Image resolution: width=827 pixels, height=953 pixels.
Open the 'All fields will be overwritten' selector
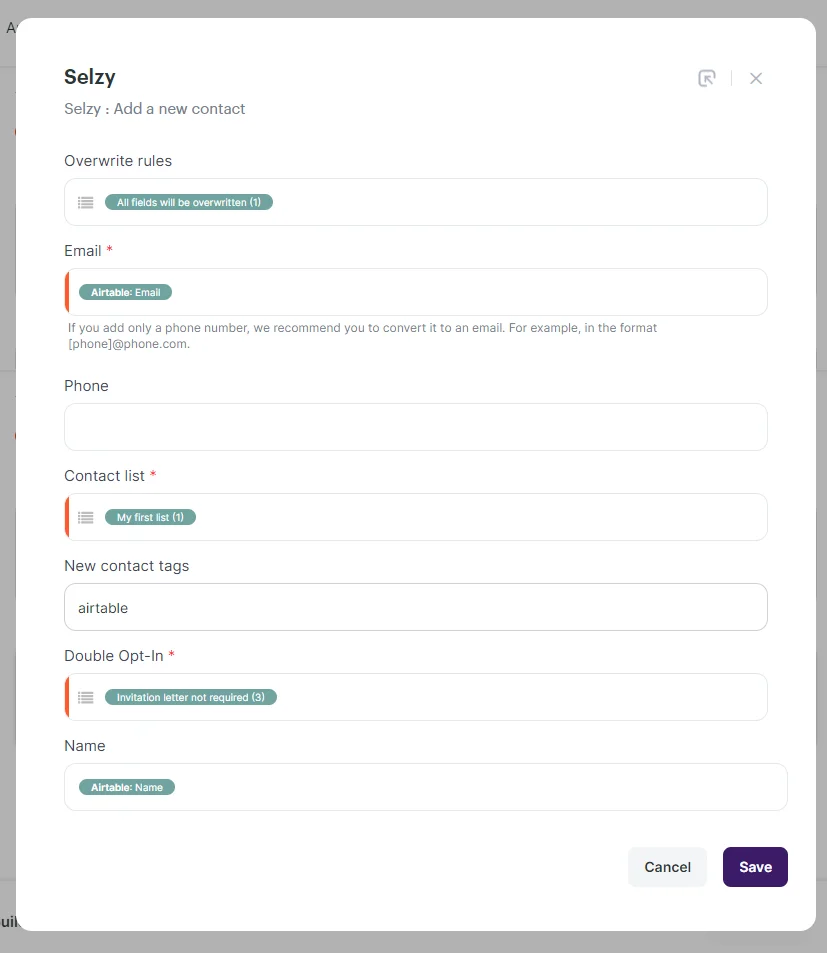[189, 202]
